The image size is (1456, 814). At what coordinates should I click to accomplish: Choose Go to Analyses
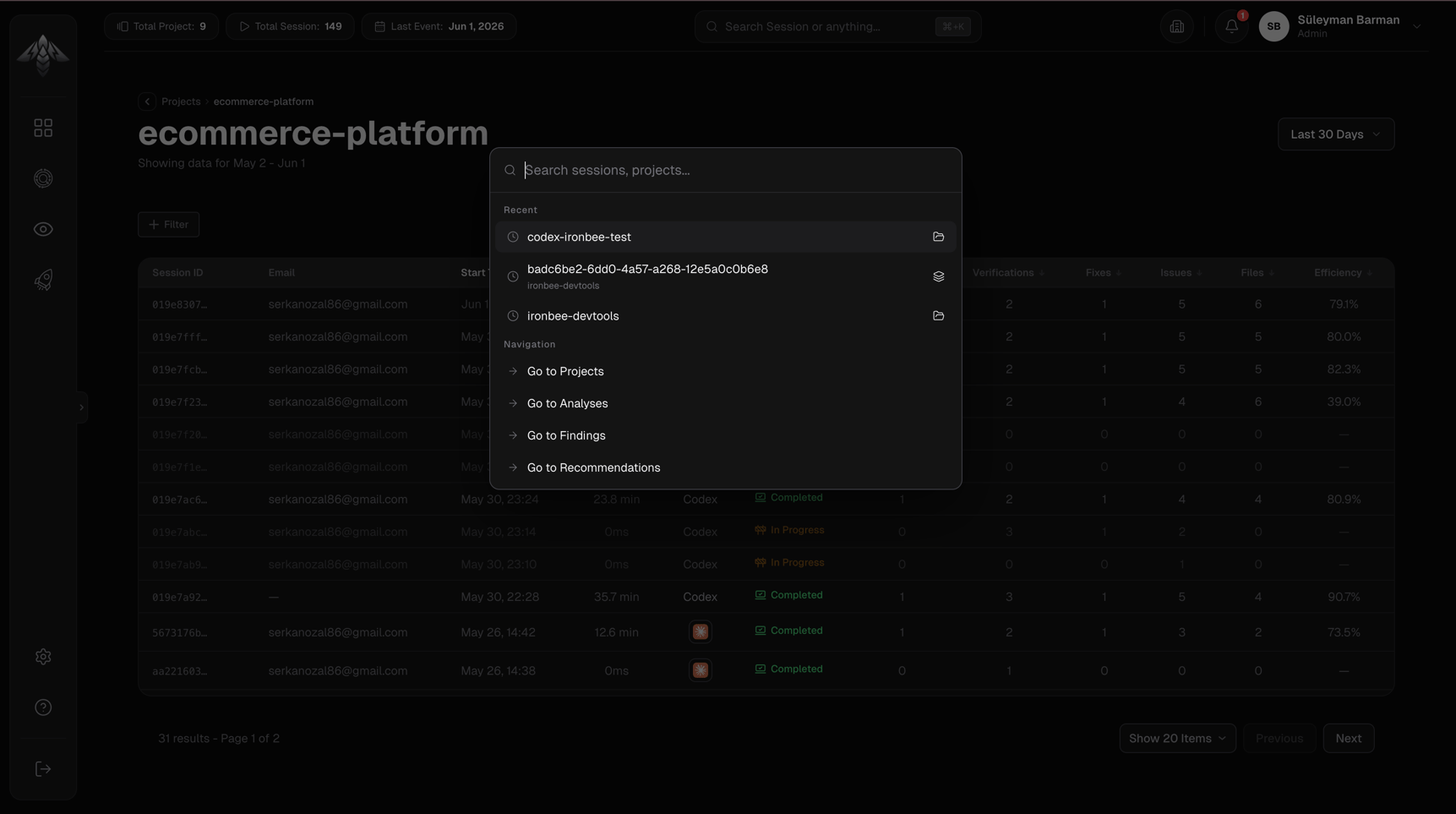point(726,403)
